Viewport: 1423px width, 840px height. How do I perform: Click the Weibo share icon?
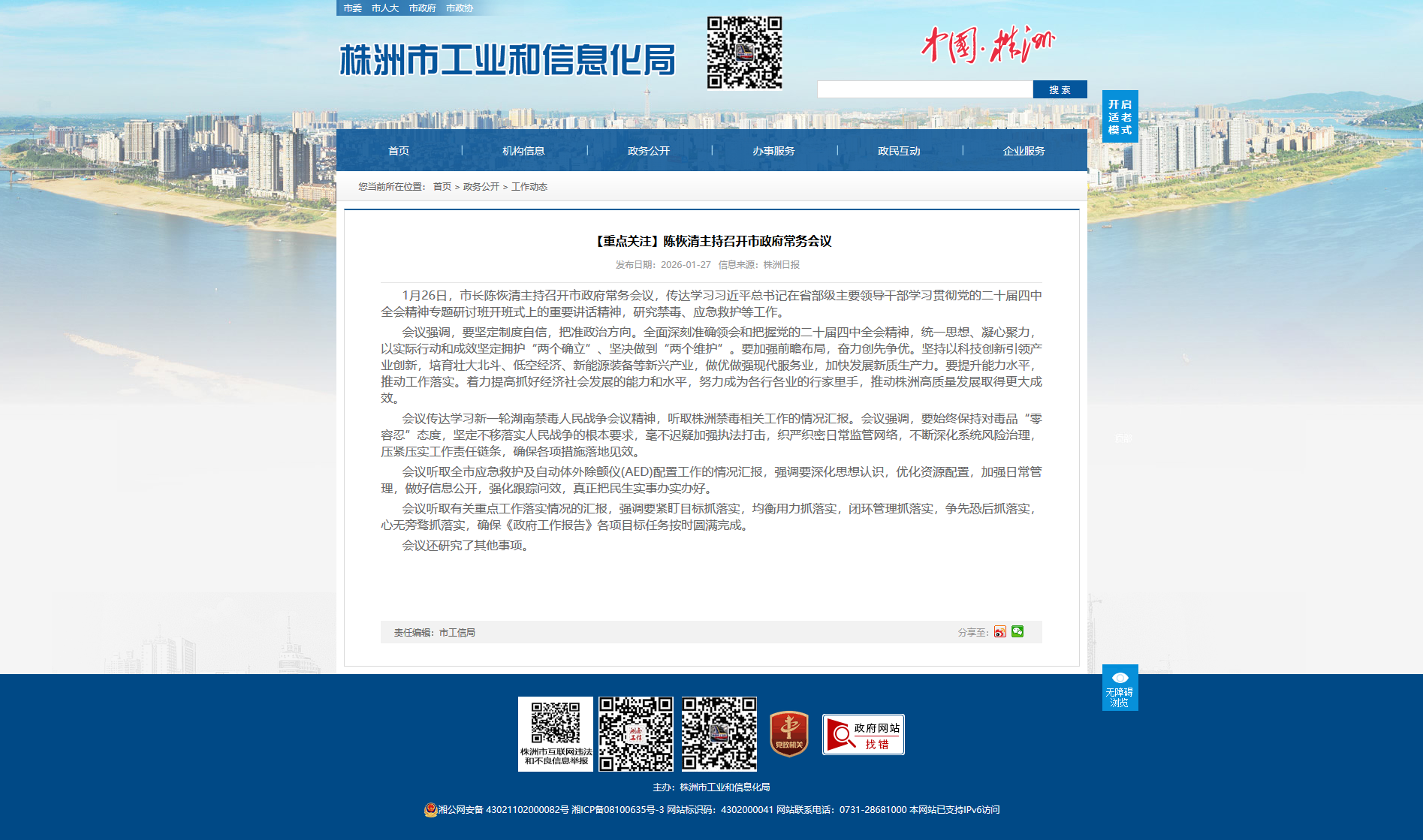pyautogui.click(x=999, y=632)
